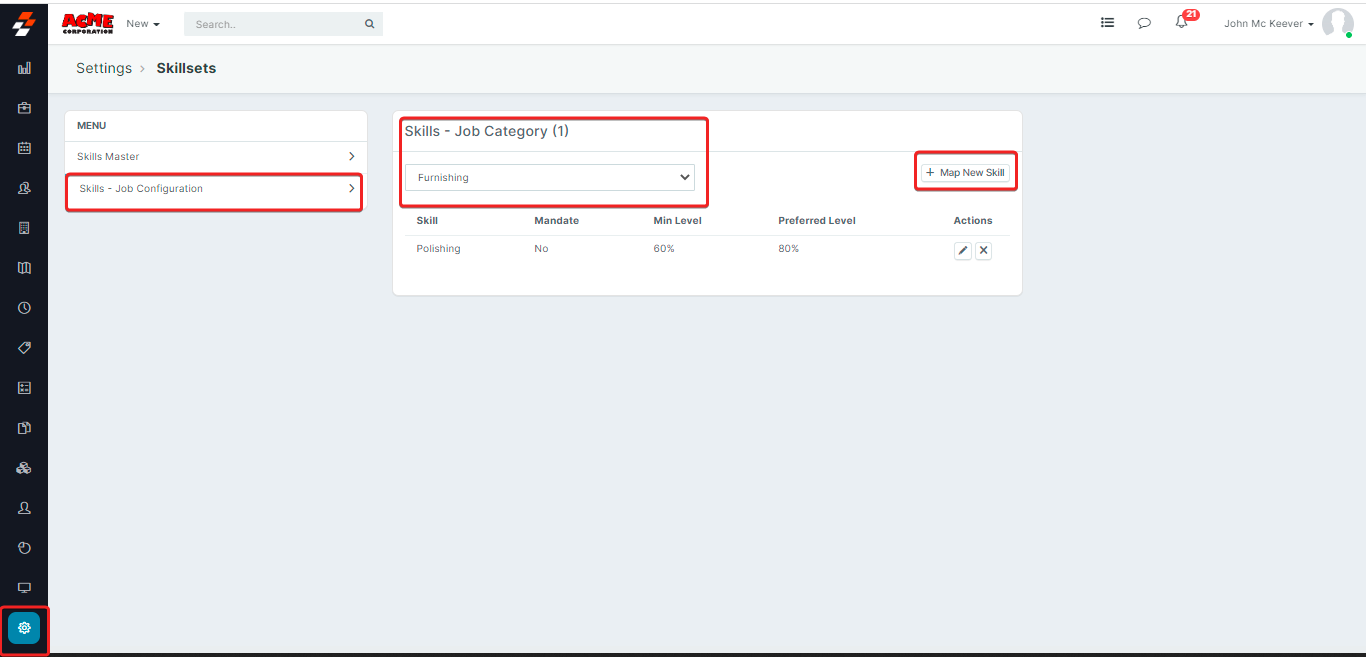Click the Skill column header
This screenshot has height=657, width=1366.
pos(427,221)
